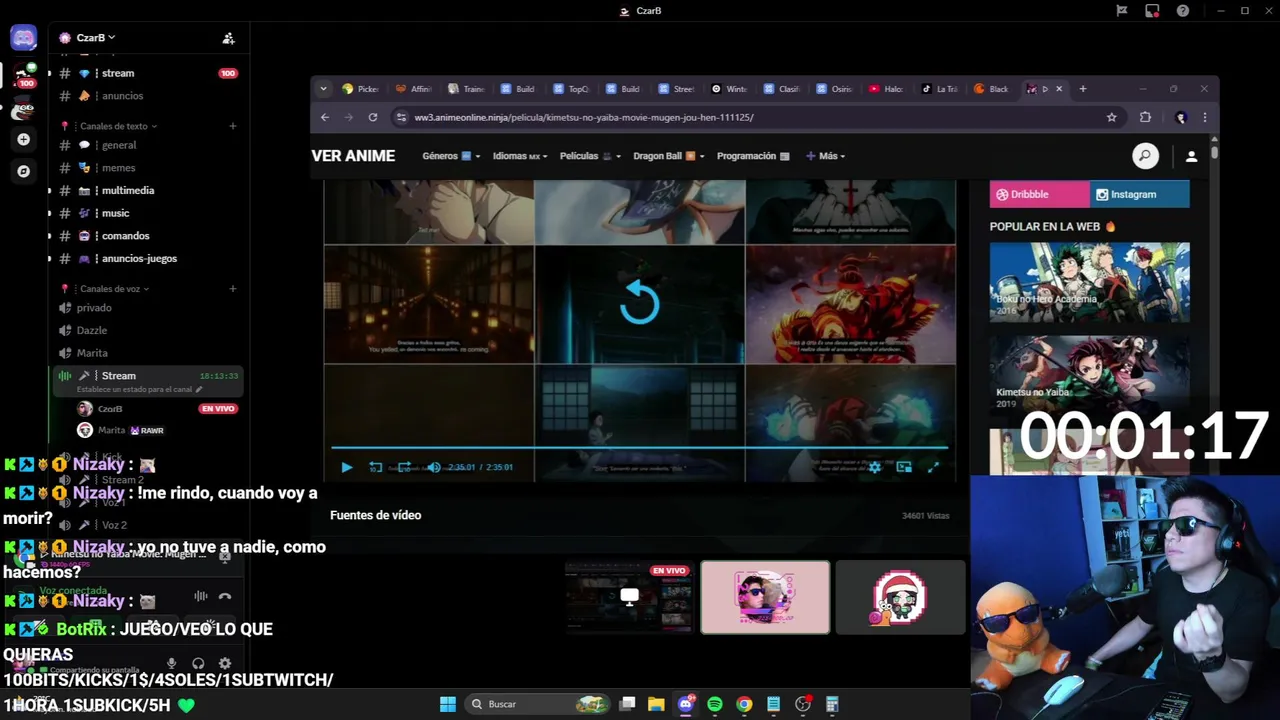Open video player settings gear
Screen dimensions: 1280x720
[x=875, y=467]
